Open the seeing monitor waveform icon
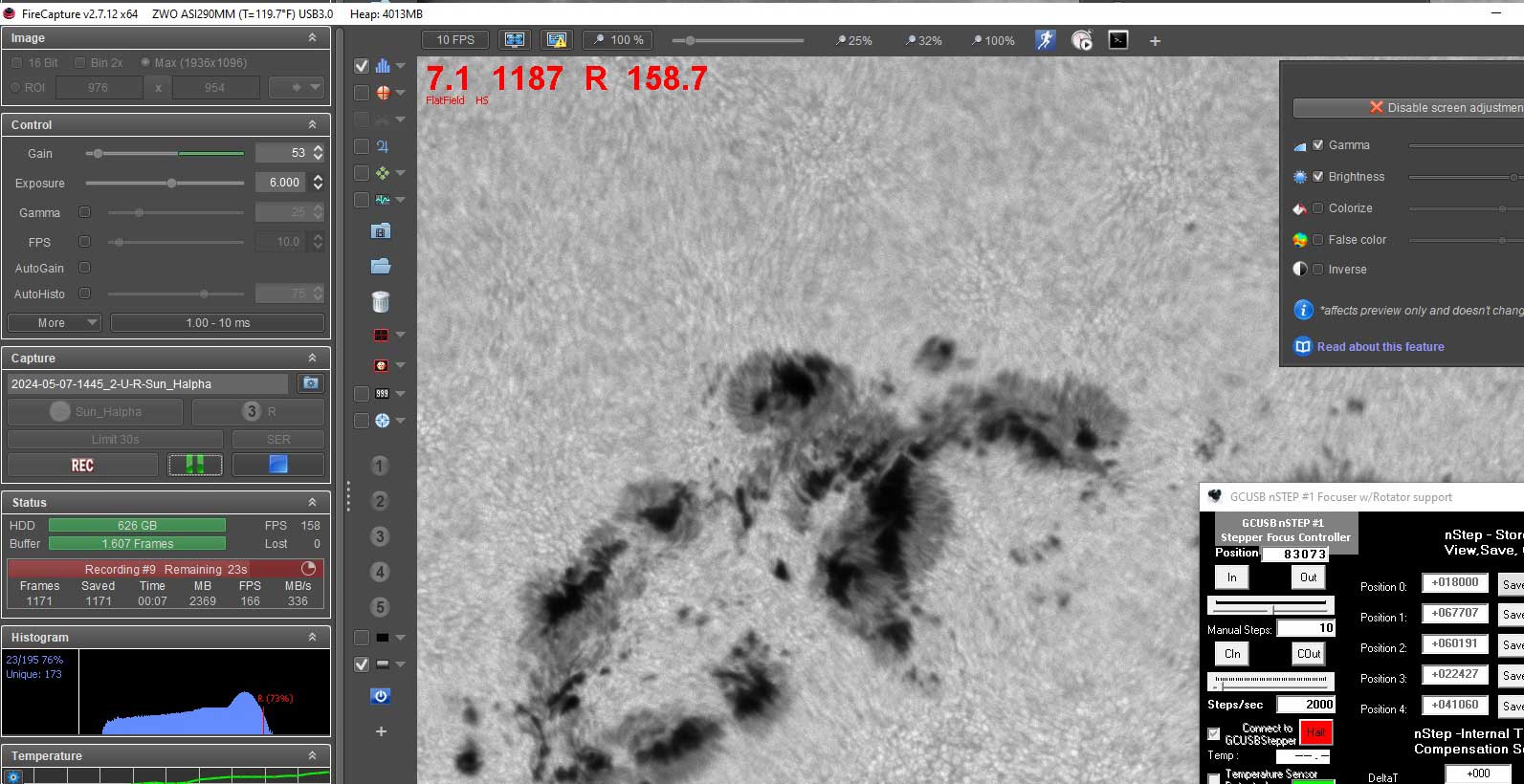The height and width of the screenshot is (784, 1524). (x=383, y=200)
